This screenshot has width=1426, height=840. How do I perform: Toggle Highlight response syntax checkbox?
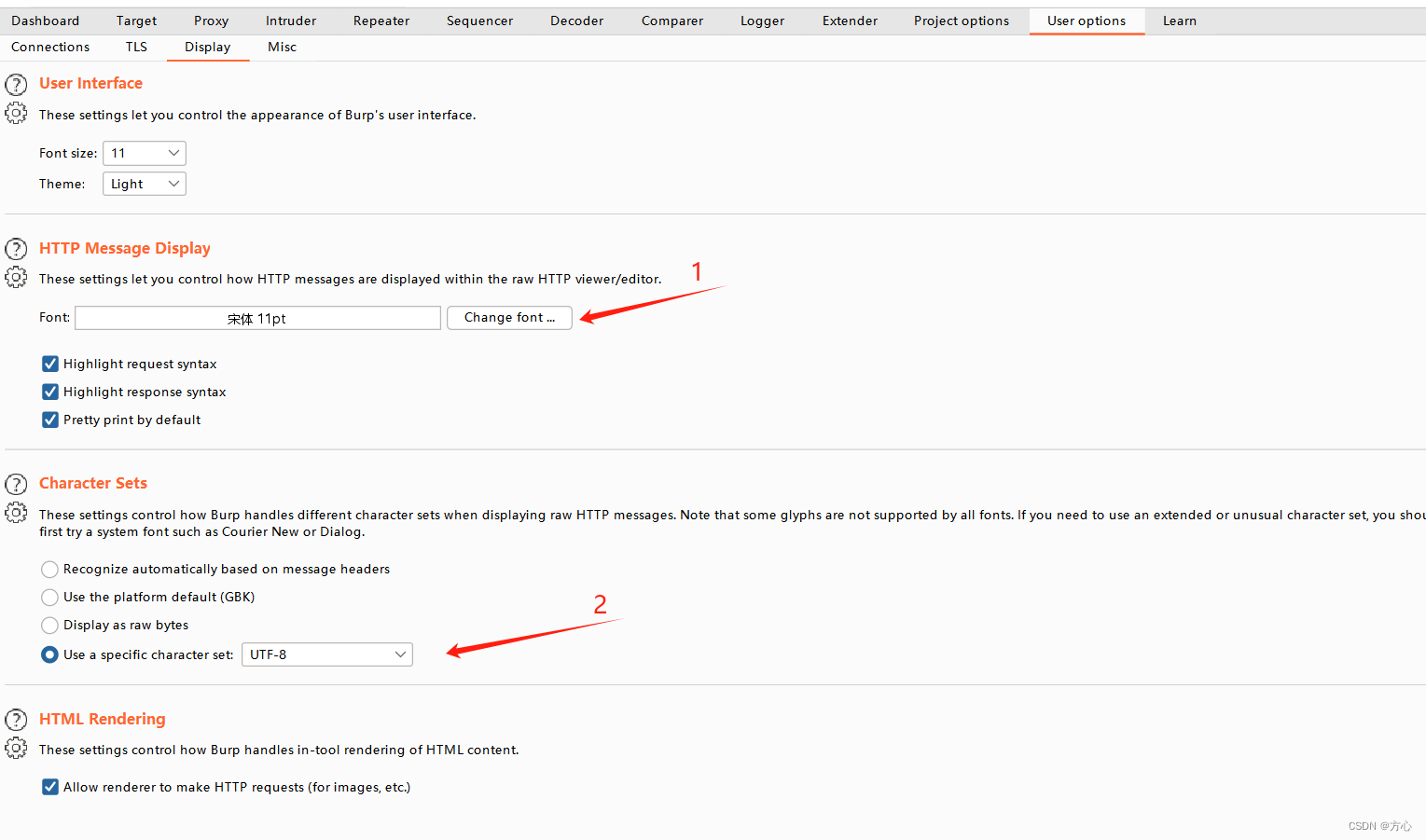click(50, 392)
